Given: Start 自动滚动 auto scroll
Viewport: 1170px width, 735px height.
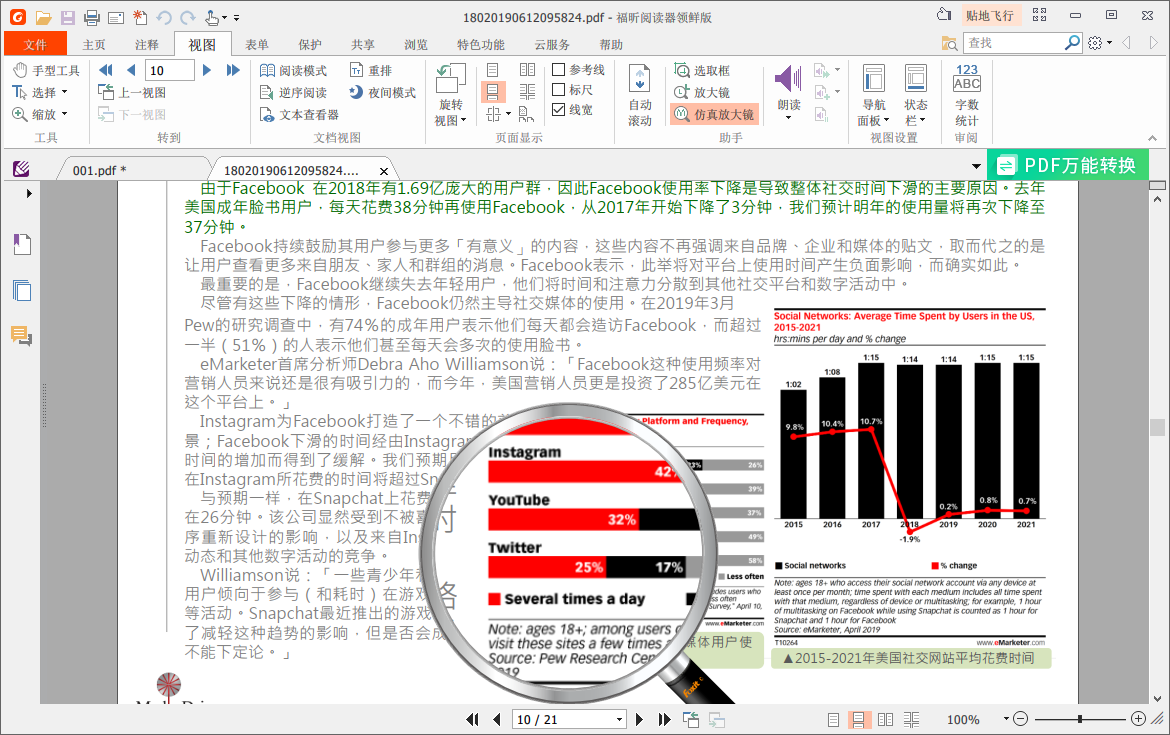Looking at the screenshot, I should tap(639, 95).
